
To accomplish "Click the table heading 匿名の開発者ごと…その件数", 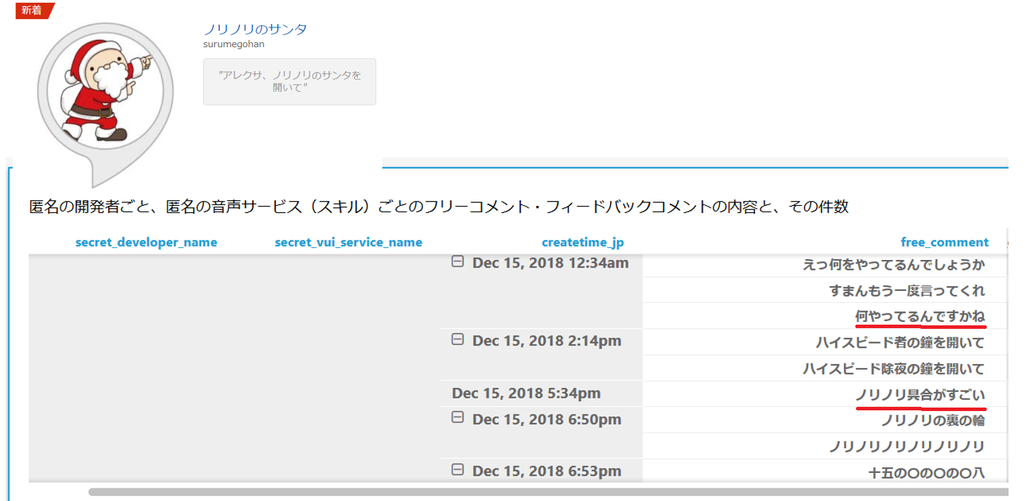I will pos(439,207).
